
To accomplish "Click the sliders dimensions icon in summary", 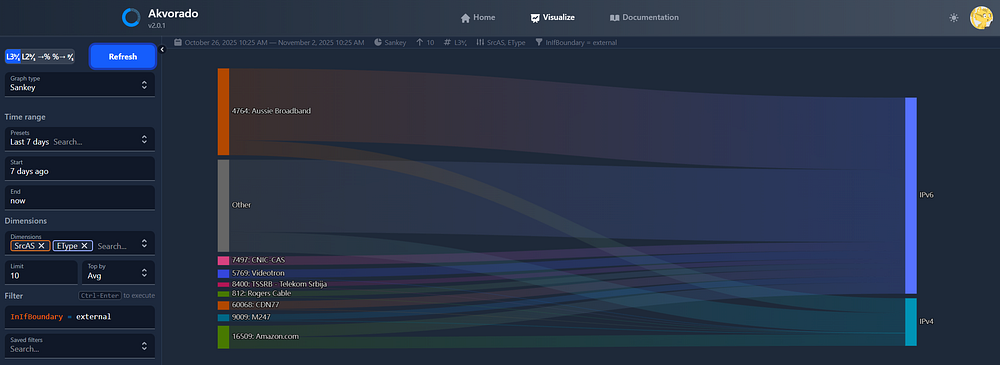I will [x=480, y=43].
